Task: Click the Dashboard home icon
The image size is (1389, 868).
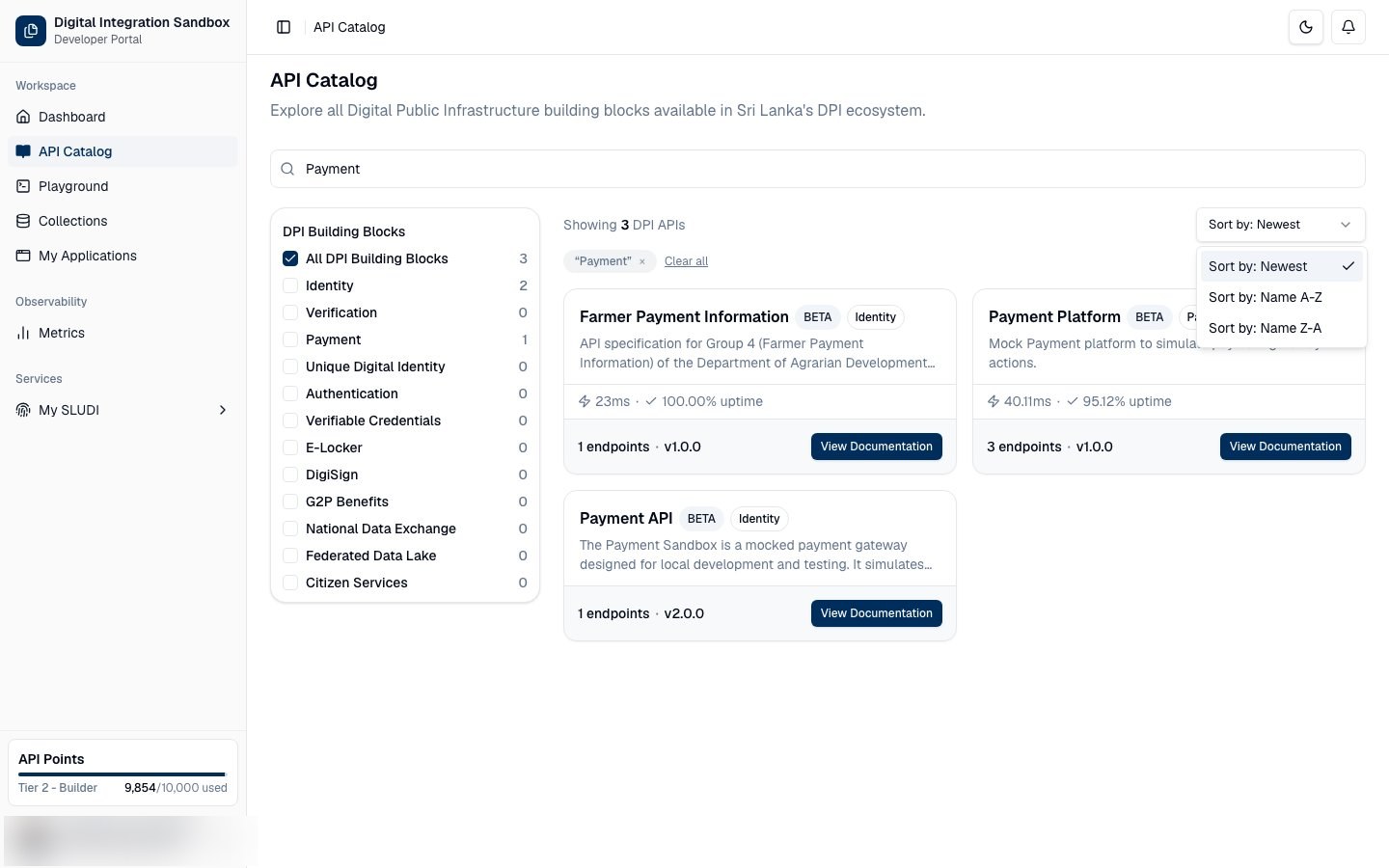Action: click(x=23, y=117)
